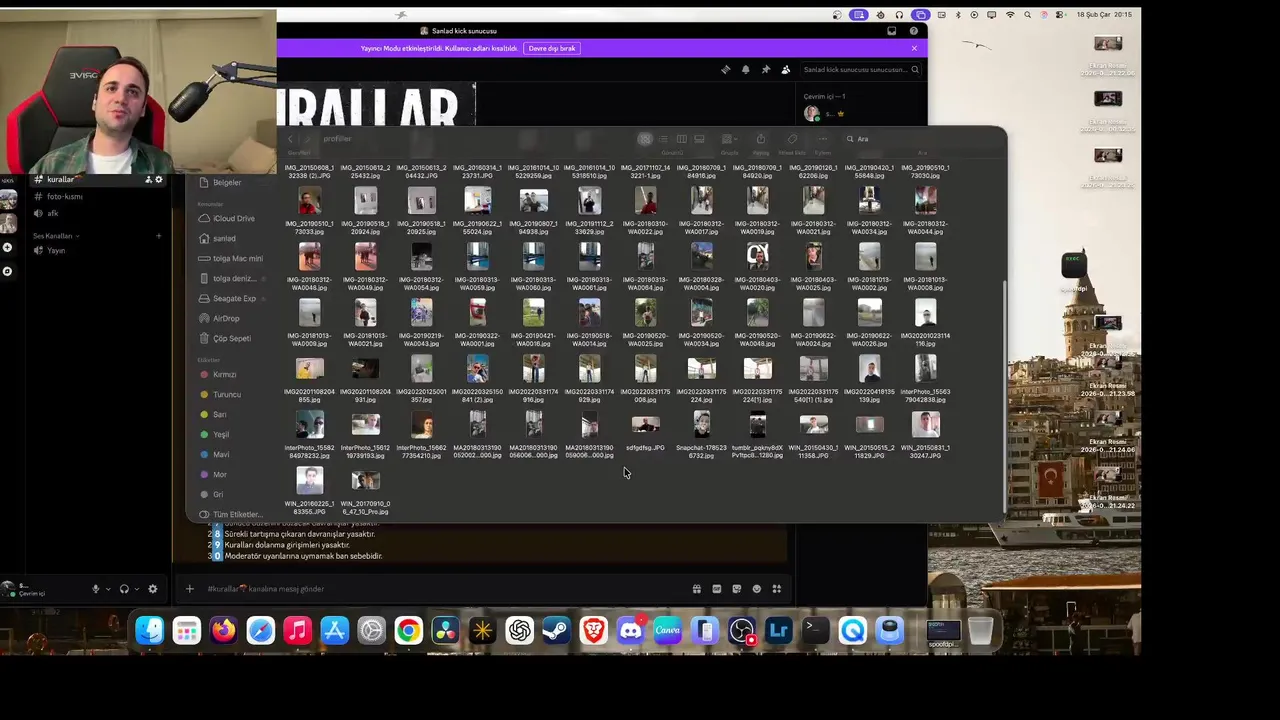The width and height of the screenshot is (1280, 720).
Task: Click the Share icon in Finder toolbar
Action: (x=761, y=139)
